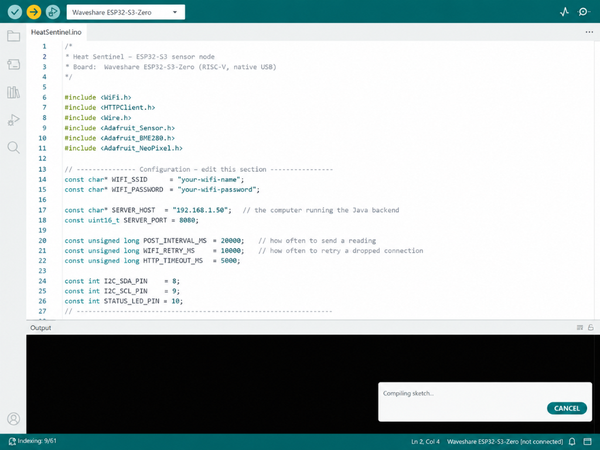Open the Sketchbook folder sidebar
This screenshot has width=600, height=450.
13,36
